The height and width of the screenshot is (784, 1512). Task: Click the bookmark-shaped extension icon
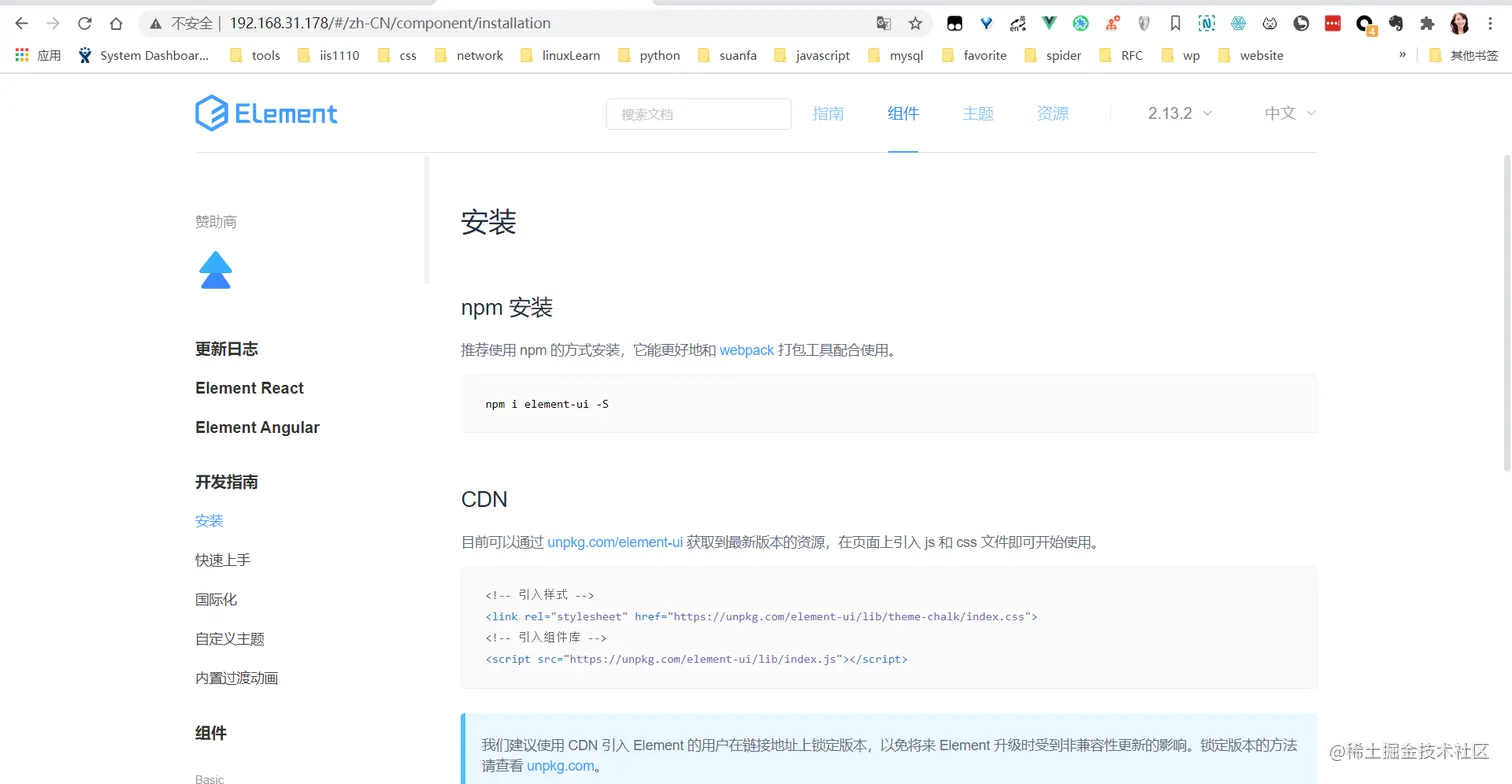click(1175, 23)
